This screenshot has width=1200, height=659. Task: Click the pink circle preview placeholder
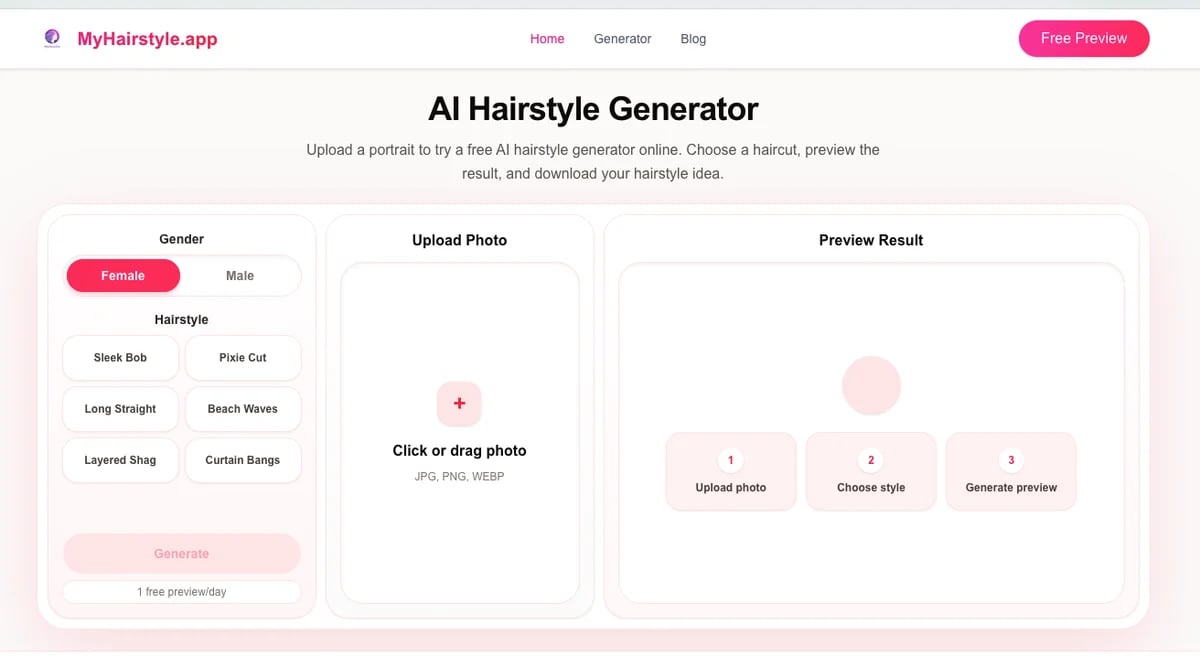pyautogui.click(x=871, y=386)
